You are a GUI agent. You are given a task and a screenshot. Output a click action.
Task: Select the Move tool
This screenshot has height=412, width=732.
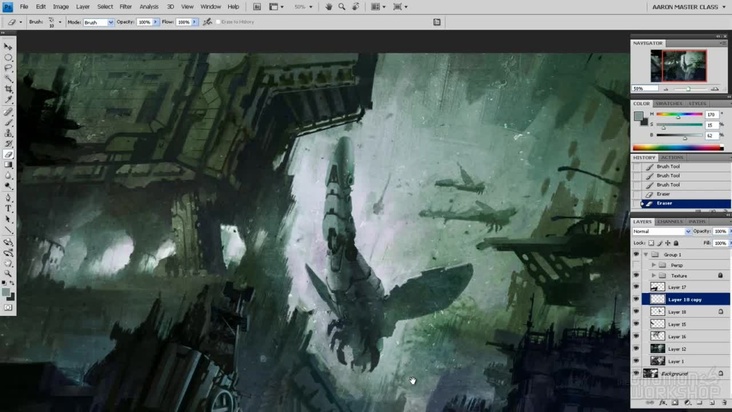click(x=8, y=47)
